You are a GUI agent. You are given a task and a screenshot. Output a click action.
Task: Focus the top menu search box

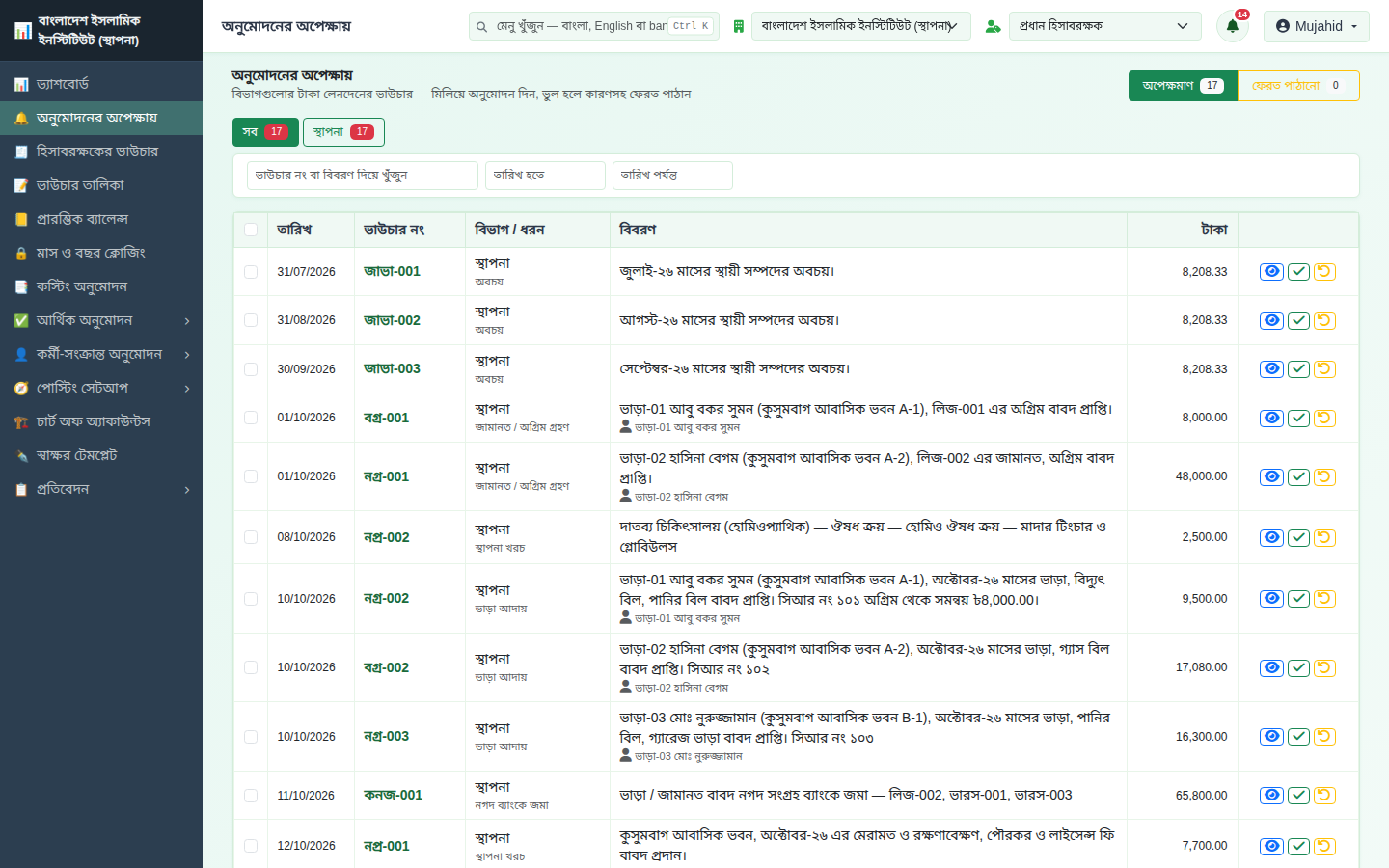pos(593,26)
